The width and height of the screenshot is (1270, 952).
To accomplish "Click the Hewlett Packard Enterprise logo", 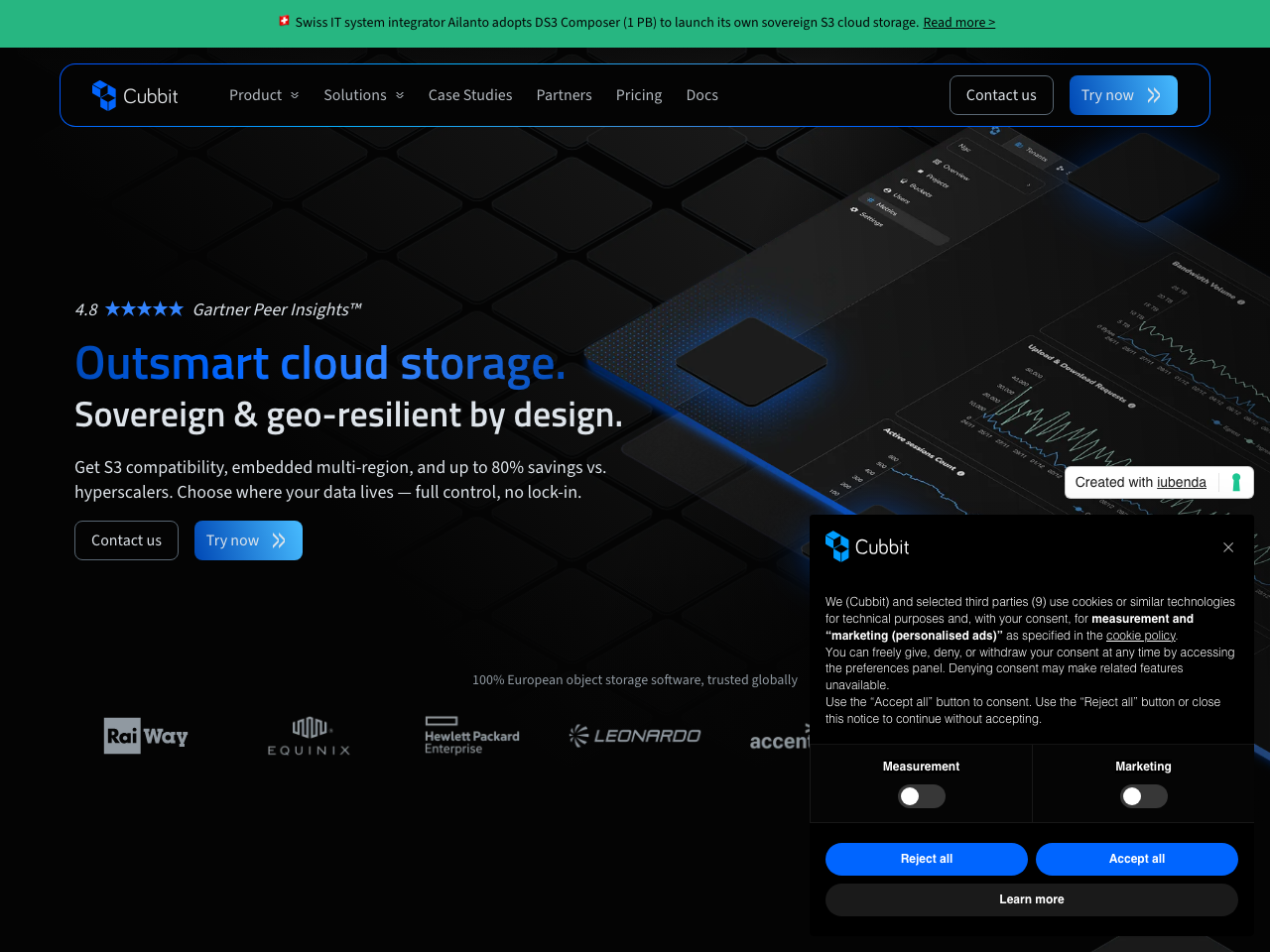I will (471, 736).
